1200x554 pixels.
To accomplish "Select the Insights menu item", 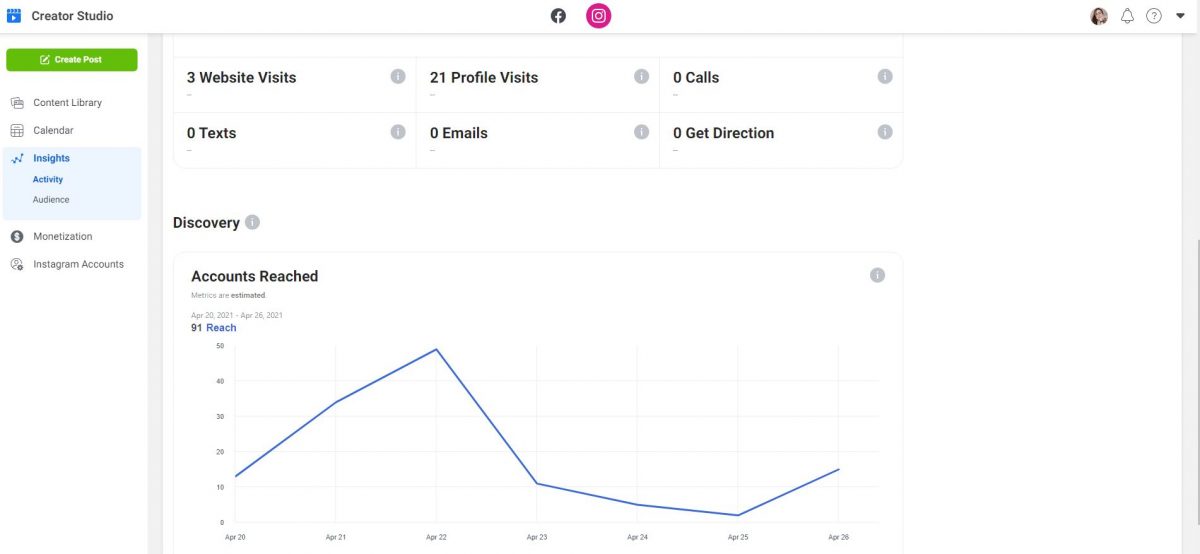I will click(x=51, y=158).
